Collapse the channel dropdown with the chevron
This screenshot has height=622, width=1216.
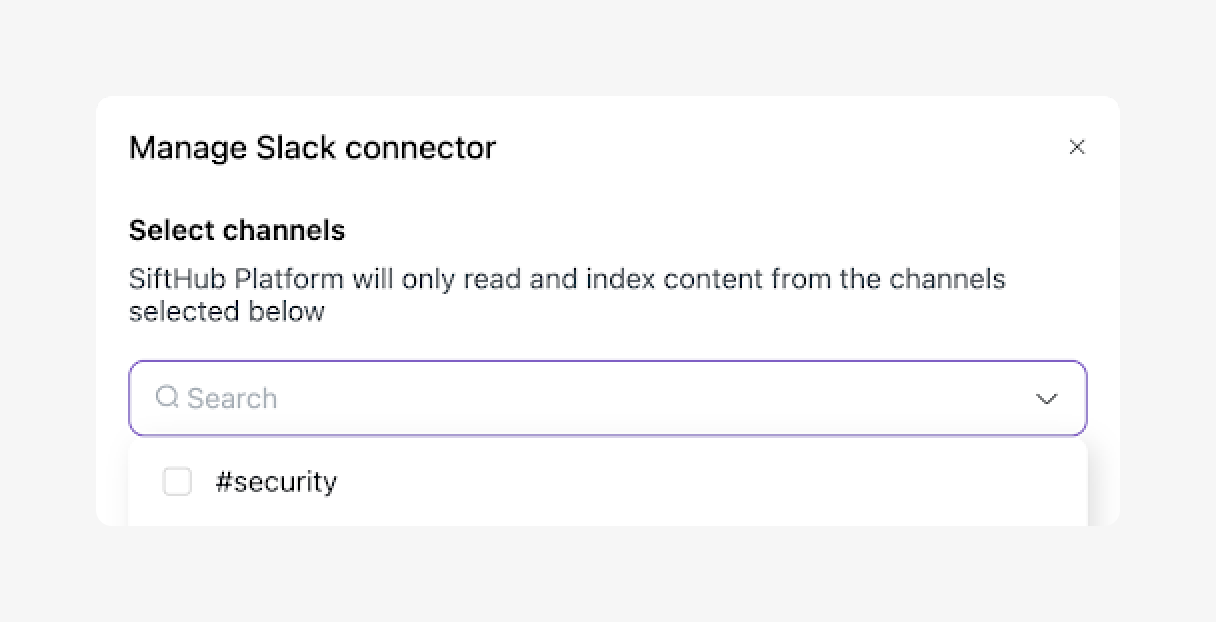coord(1046,399)
